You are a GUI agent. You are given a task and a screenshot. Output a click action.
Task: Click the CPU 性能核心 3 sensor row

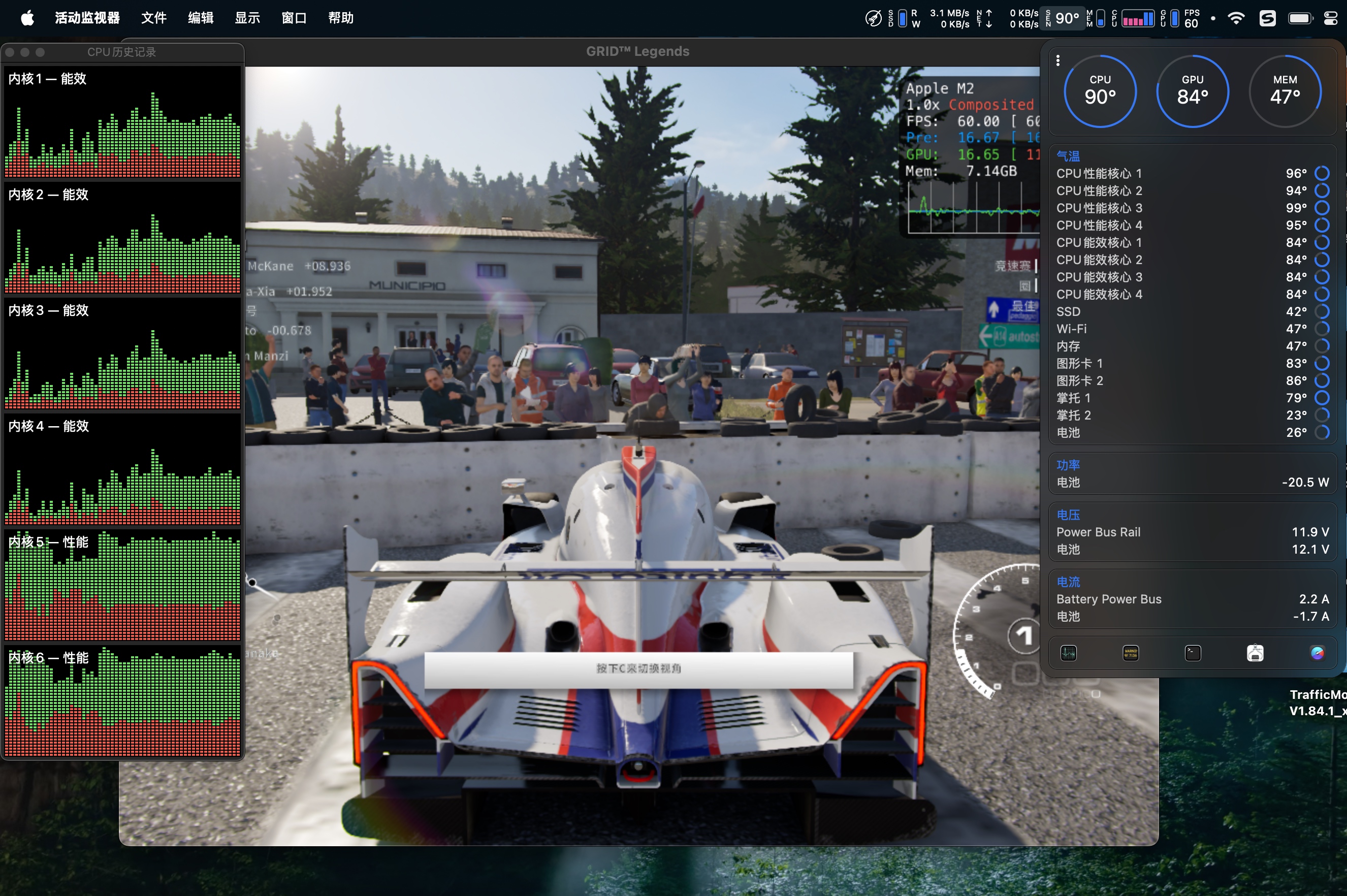(1192, 208)
